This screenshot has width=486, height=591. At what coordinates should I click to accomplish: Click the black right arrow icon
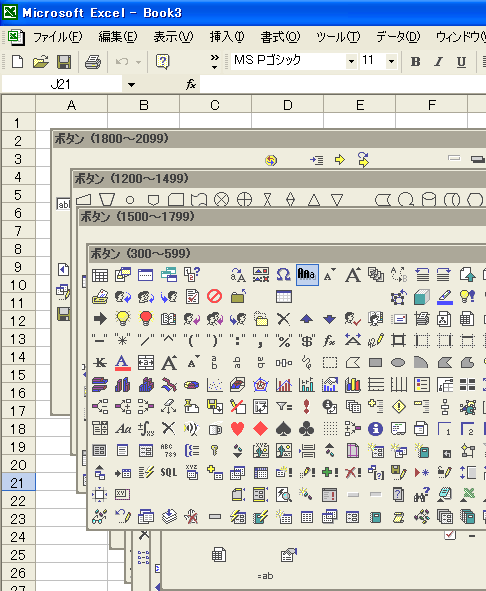(100, 318)
